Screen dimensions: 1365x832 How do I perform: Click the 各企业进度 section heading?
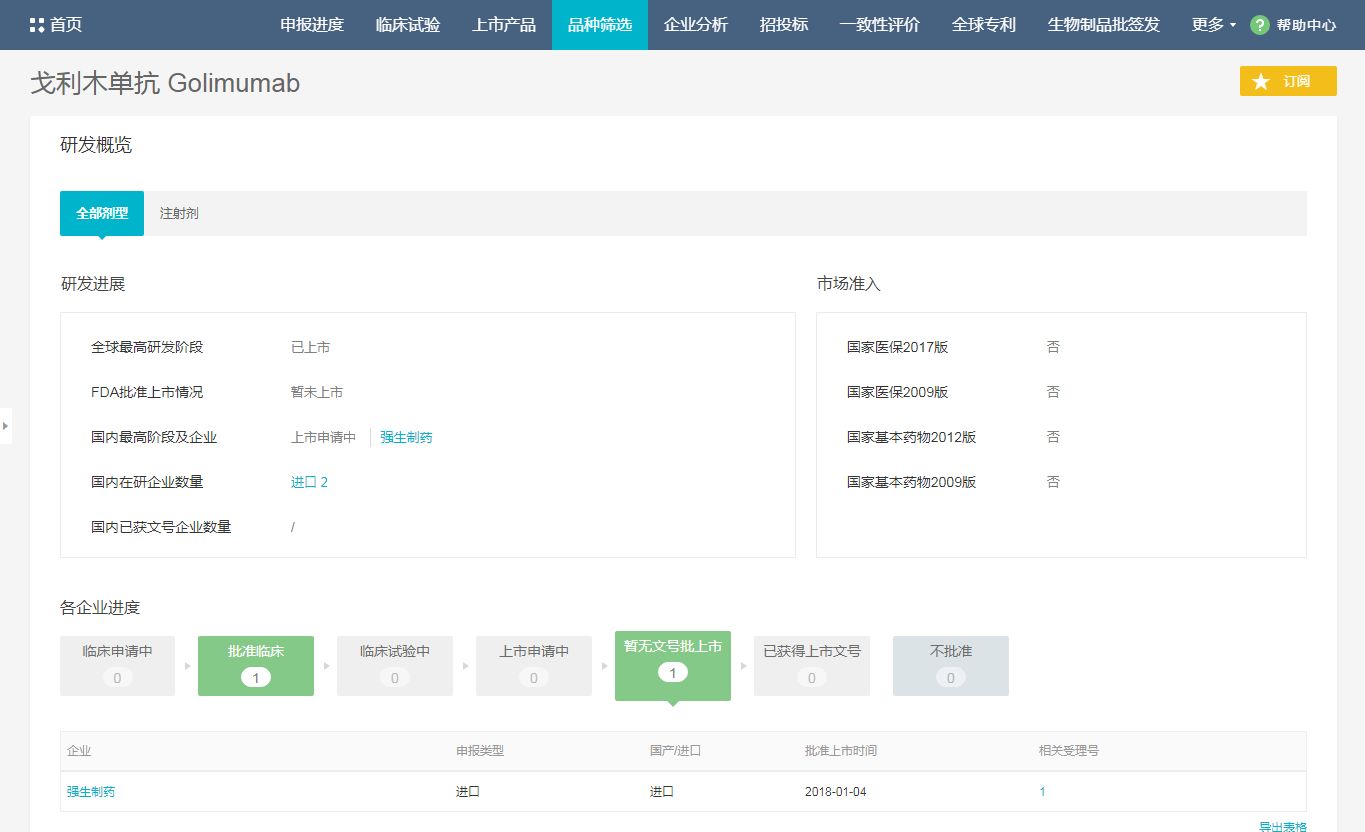[100, 607]
